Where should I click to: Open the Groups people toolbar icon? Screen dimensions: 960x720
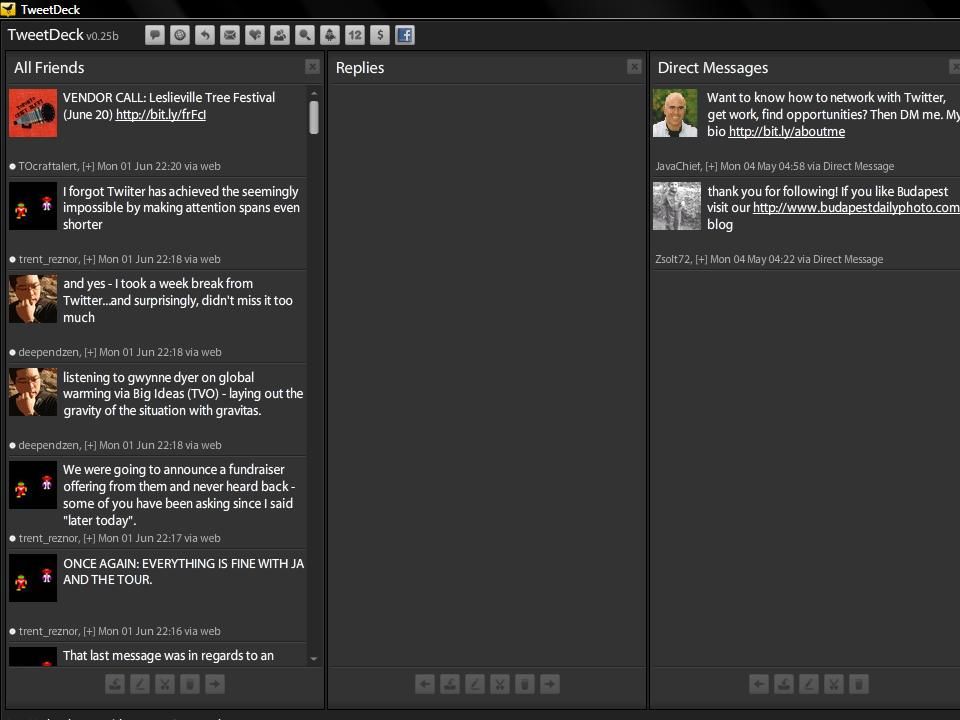pyautogui.click(x=280, y=35)
